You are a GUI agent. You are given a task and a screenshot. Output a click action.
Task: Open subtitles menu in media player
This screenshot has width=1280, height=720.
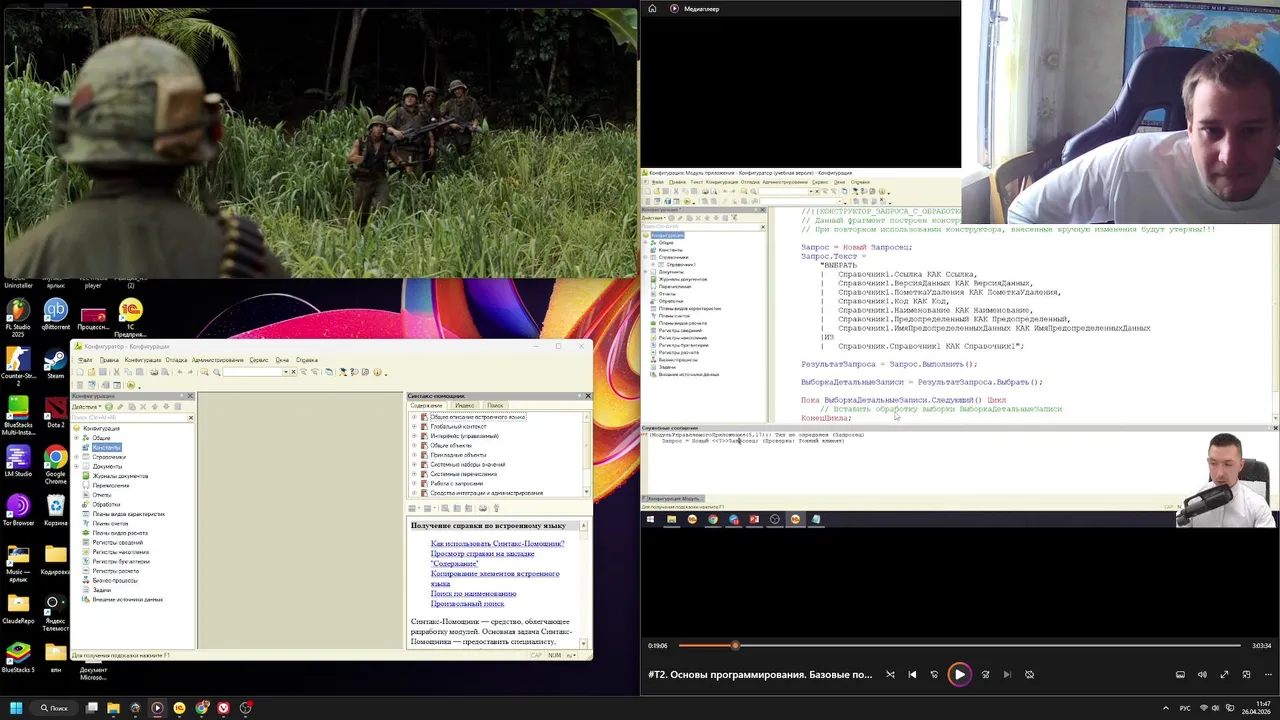click(x=1180, y=674)
